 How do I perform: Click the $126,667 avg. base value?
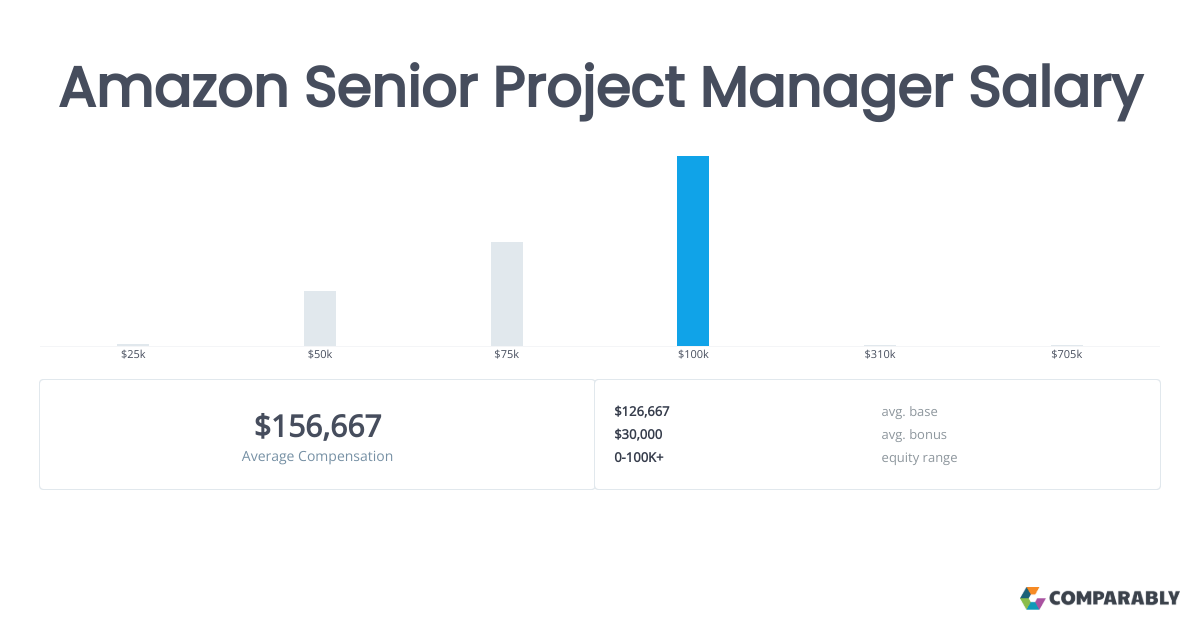click(x=642, y=411)
